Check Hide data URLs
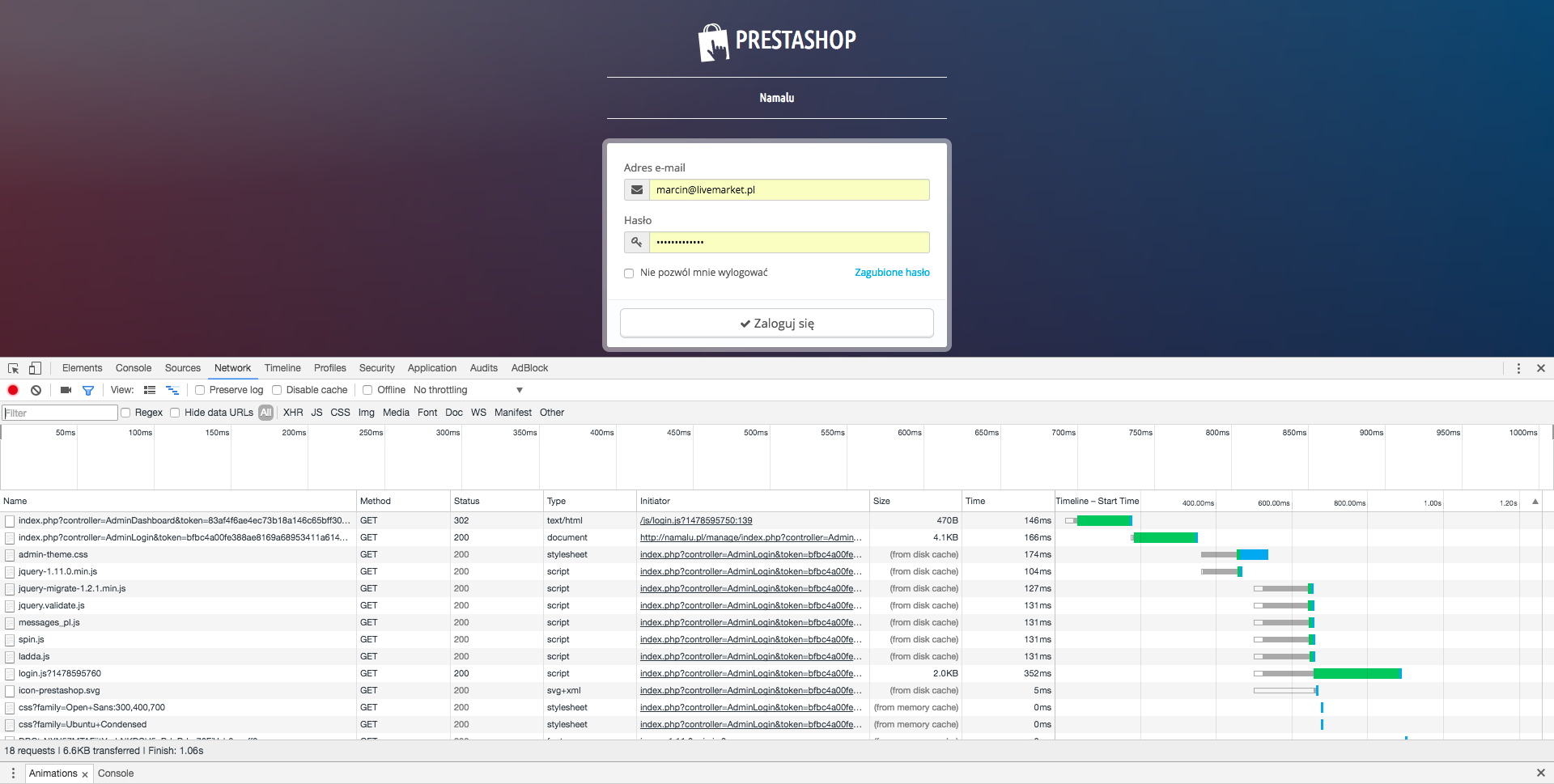This screenshot has height=784, width=1554. pos(175,413)
